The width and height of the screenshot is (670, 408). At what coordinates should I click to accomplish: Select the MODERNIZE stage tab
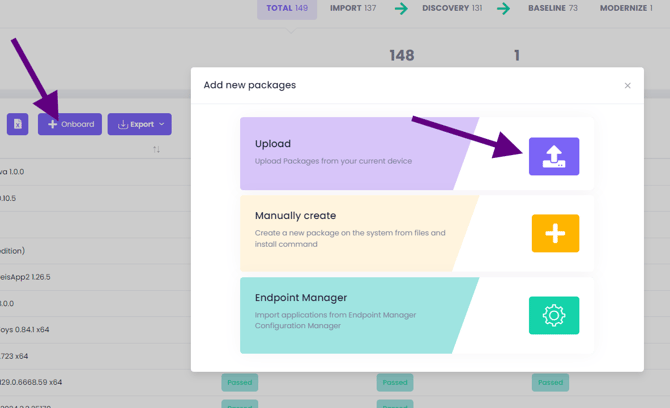pyautogui.click(x=626, y=9)
